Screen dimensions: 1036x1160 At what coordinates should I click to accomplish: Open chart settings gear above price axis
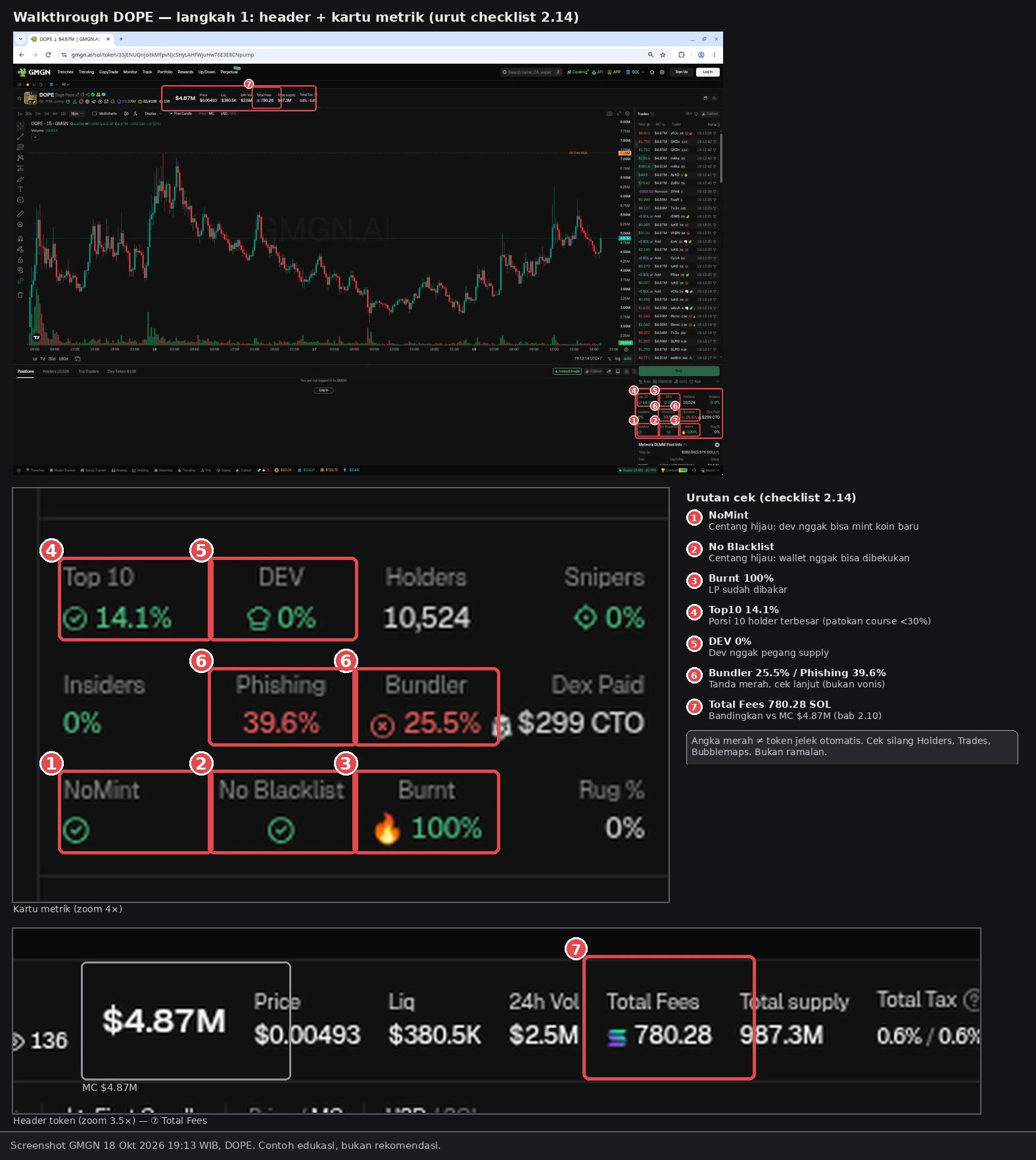627,114
